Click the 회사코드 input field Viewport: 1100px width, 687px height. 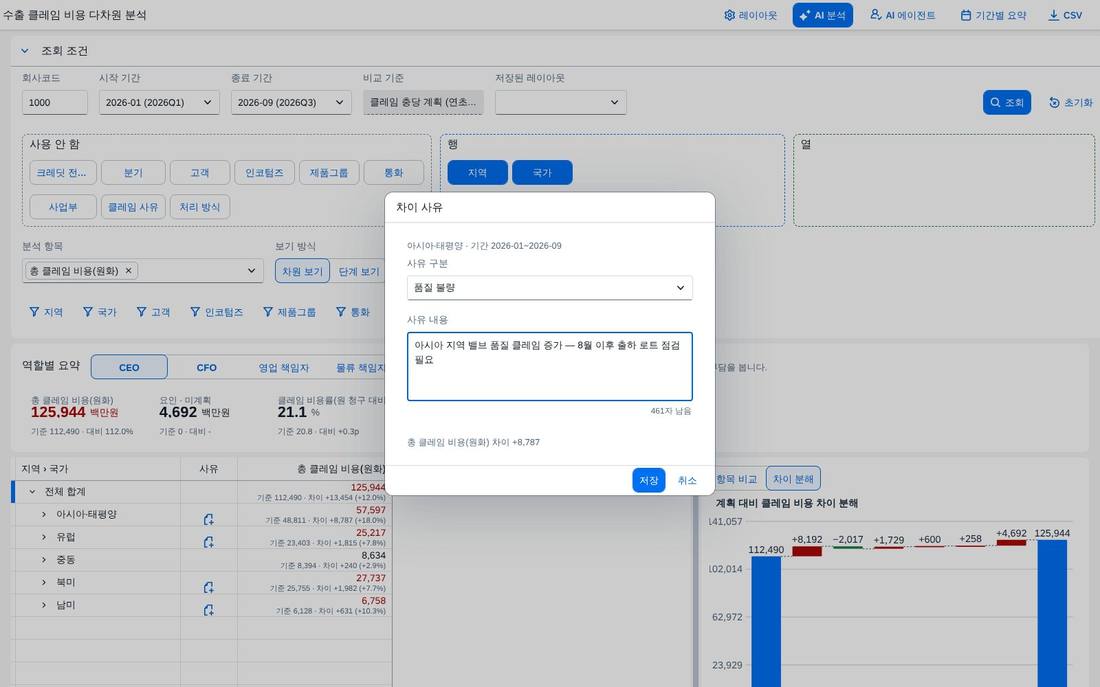click(55, 102)
